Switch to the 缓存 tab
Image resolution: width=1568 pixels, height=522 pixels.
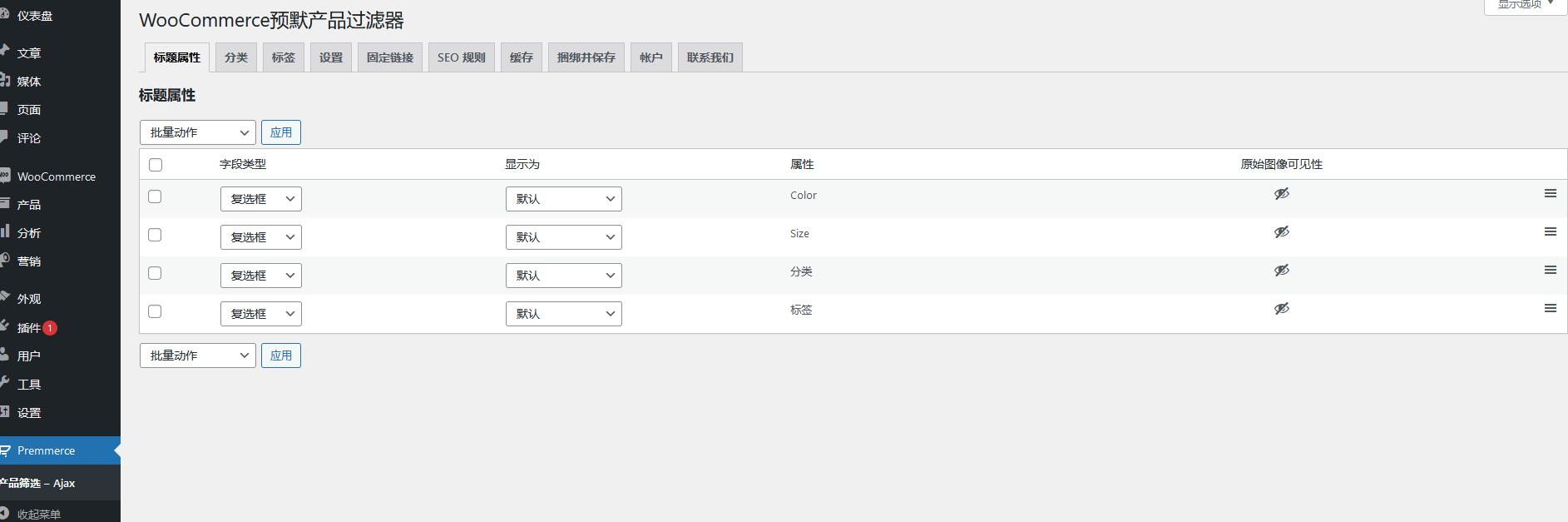(x=522, y=57)
